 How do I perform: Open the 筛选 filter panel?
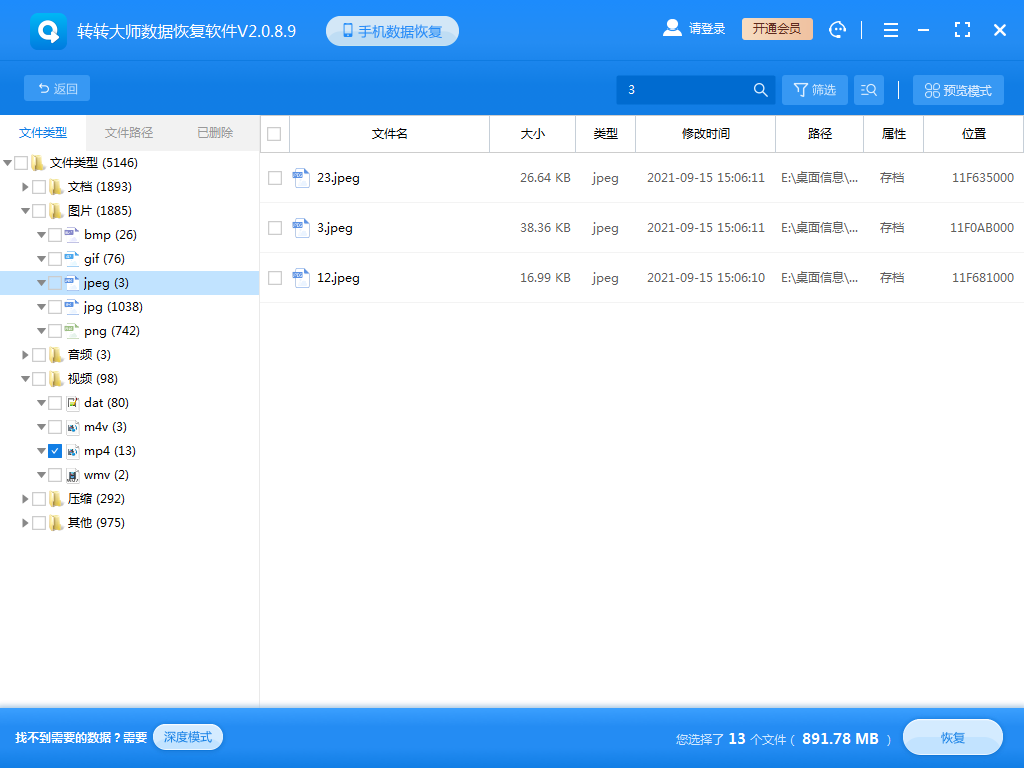[x=814, y=89]
